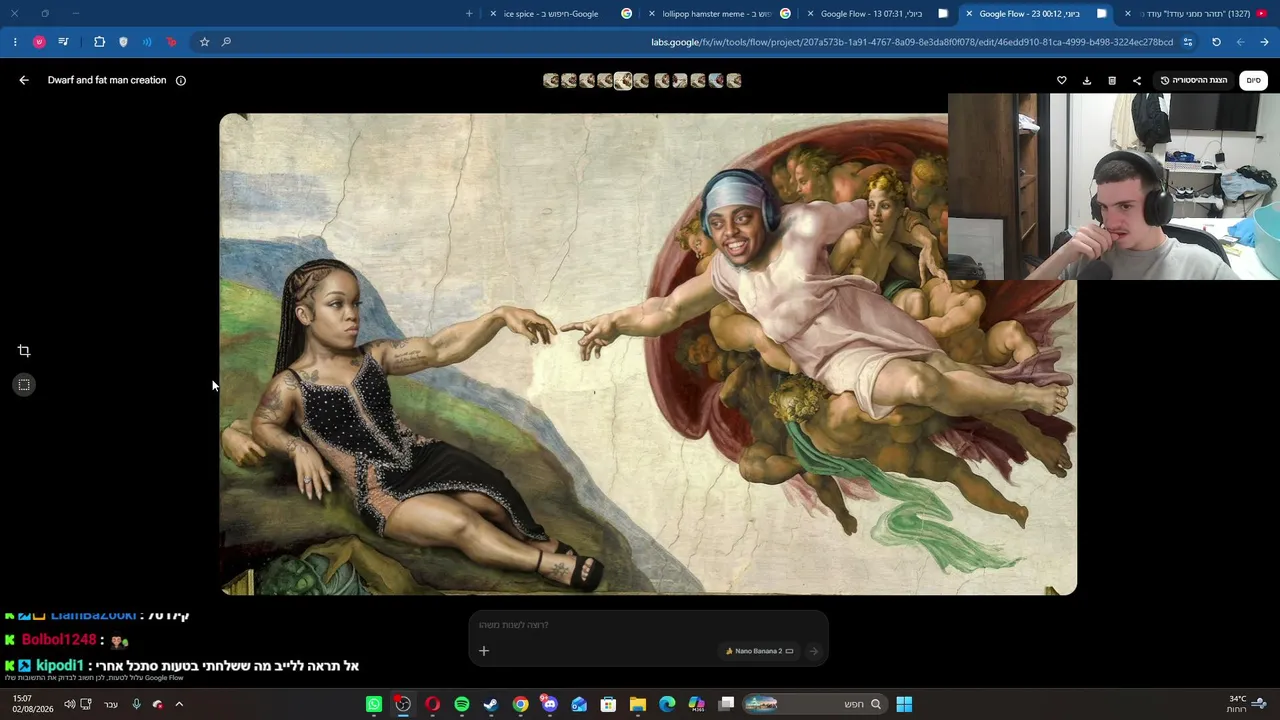Click the highlighted thumbnail in the version strip
This screenshot has height=720, width=1280.
[x=623, y=80]
